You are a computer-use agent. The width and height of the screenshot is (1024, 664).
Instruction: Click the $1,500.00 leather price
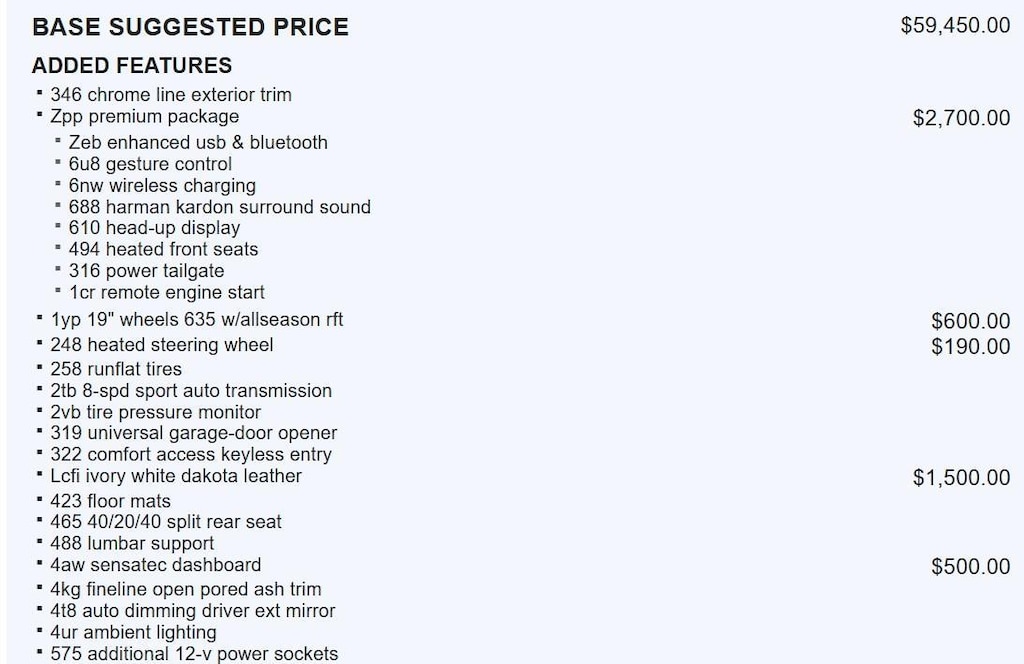(961, 478)
